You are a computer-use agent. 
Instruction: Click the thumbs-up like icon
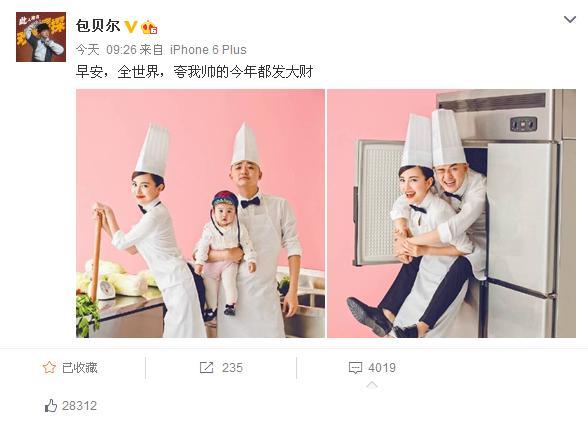[x=51, y=406]
